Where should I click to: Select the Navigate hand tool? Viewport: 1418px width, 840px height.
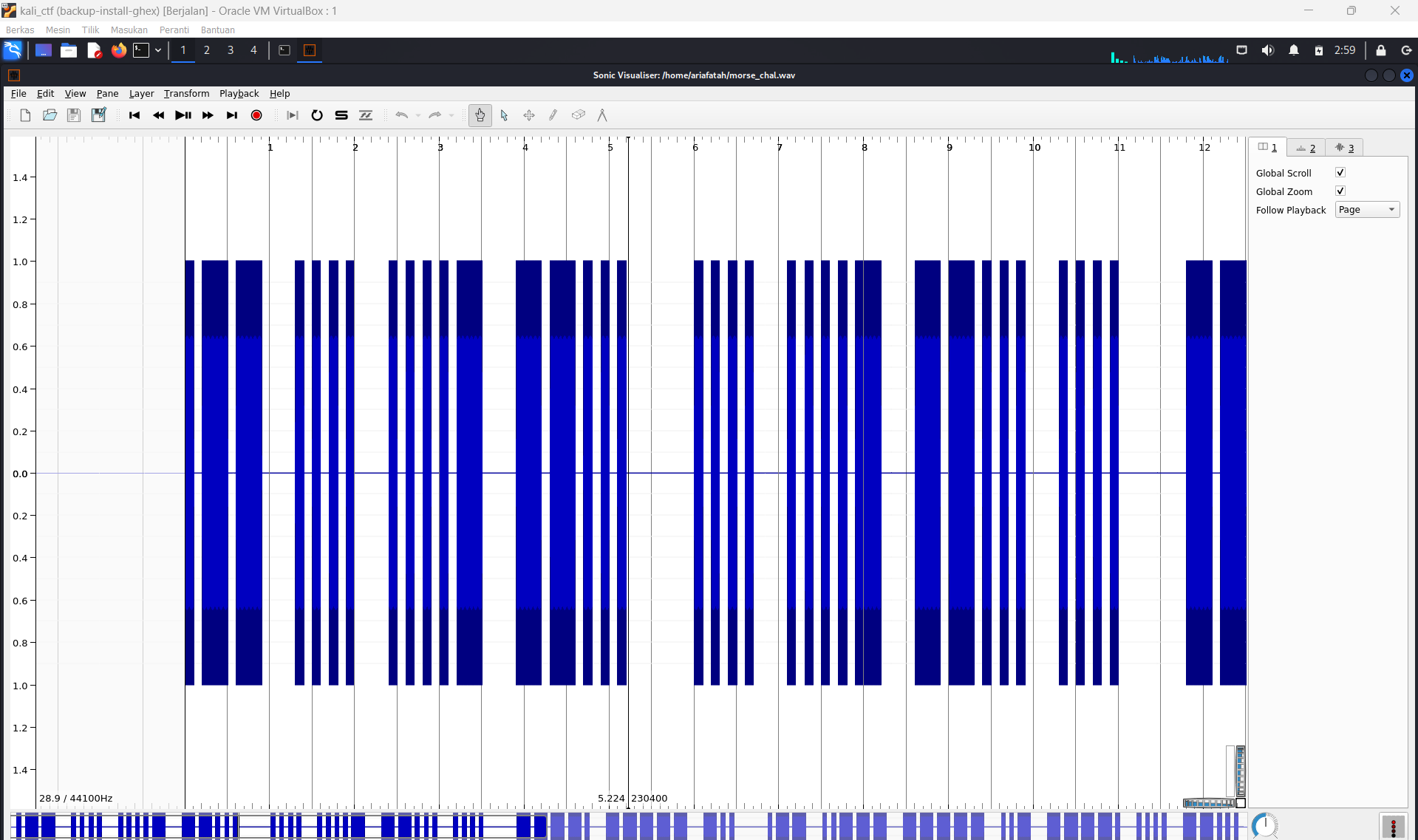[480, 115]
